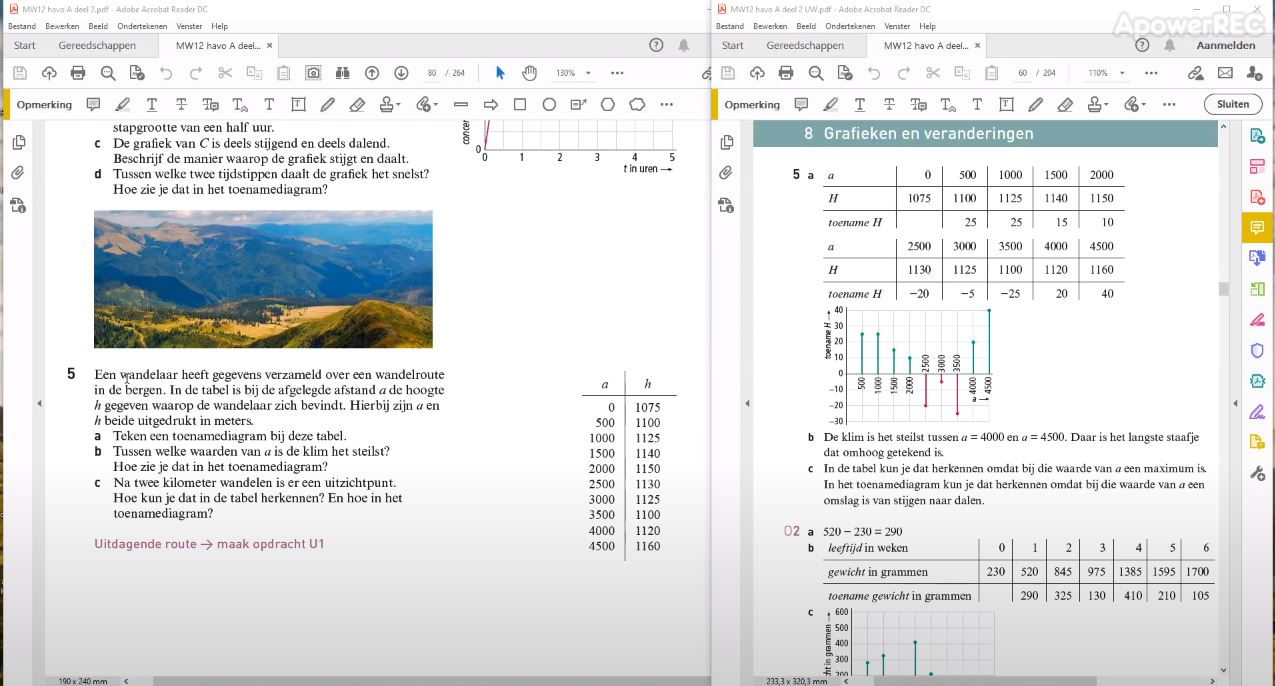
Task: Open Venster menu in right window
Action: pyautogui.click(x=898, y=26)
